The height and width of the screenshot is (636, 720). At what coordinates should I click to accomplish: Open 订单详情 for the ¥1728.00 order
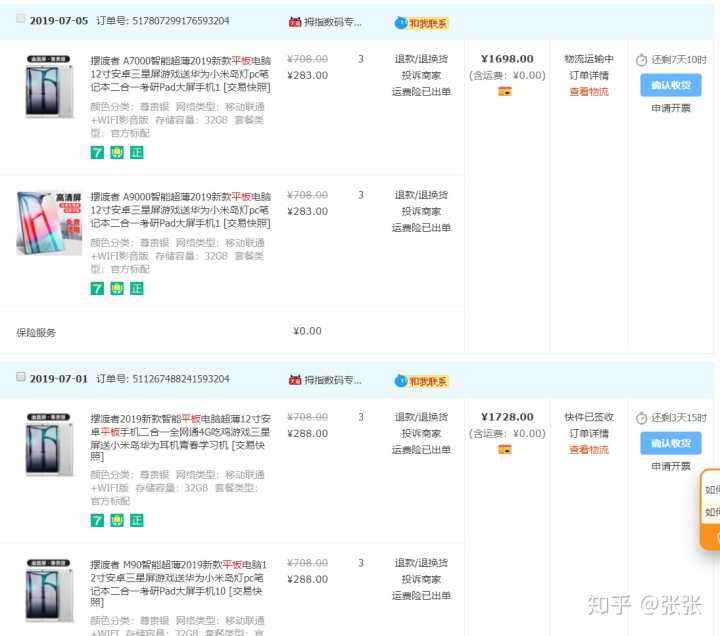[x=589, y=434]
